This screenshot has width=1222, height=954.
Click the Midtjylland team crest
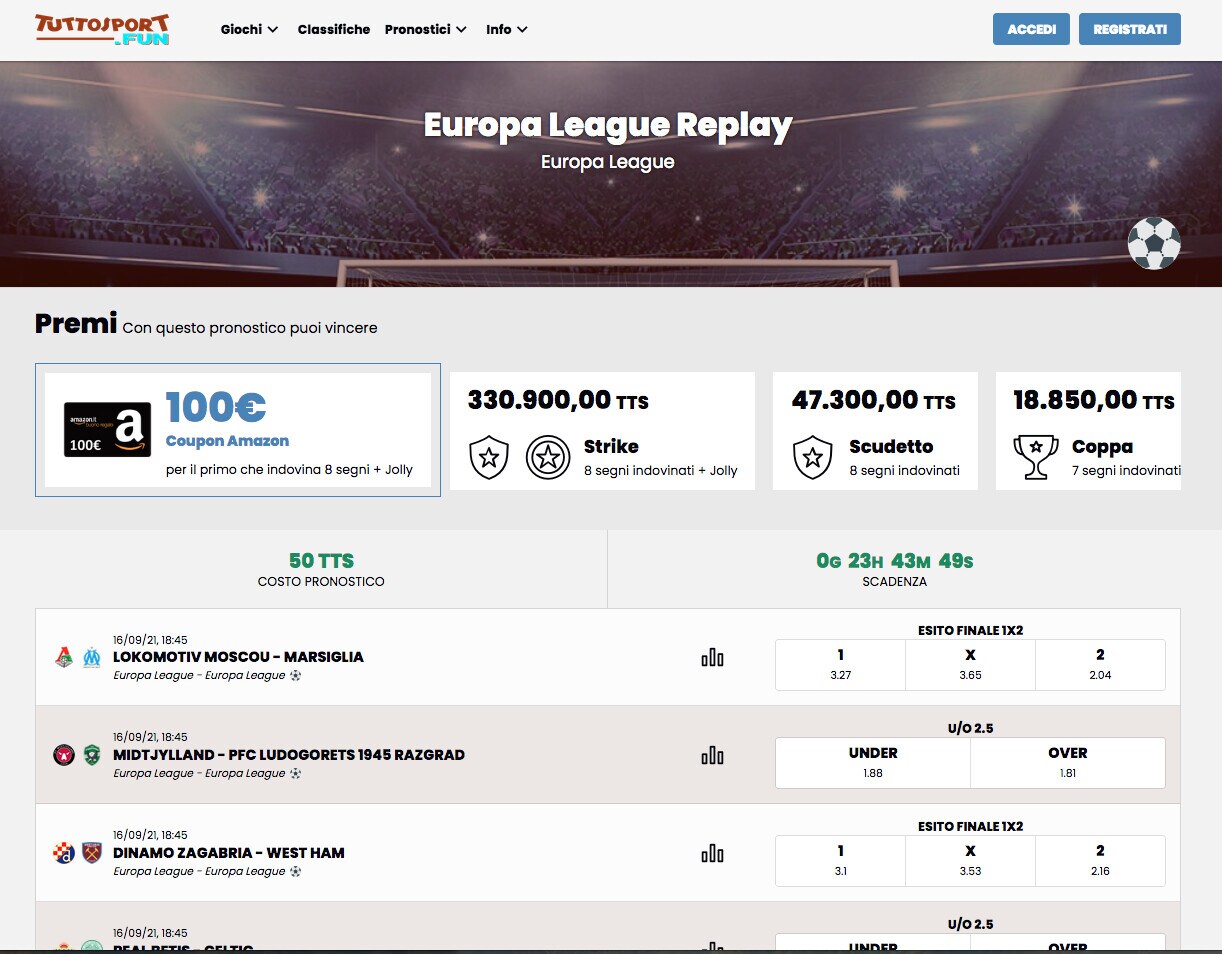point(64,755)
